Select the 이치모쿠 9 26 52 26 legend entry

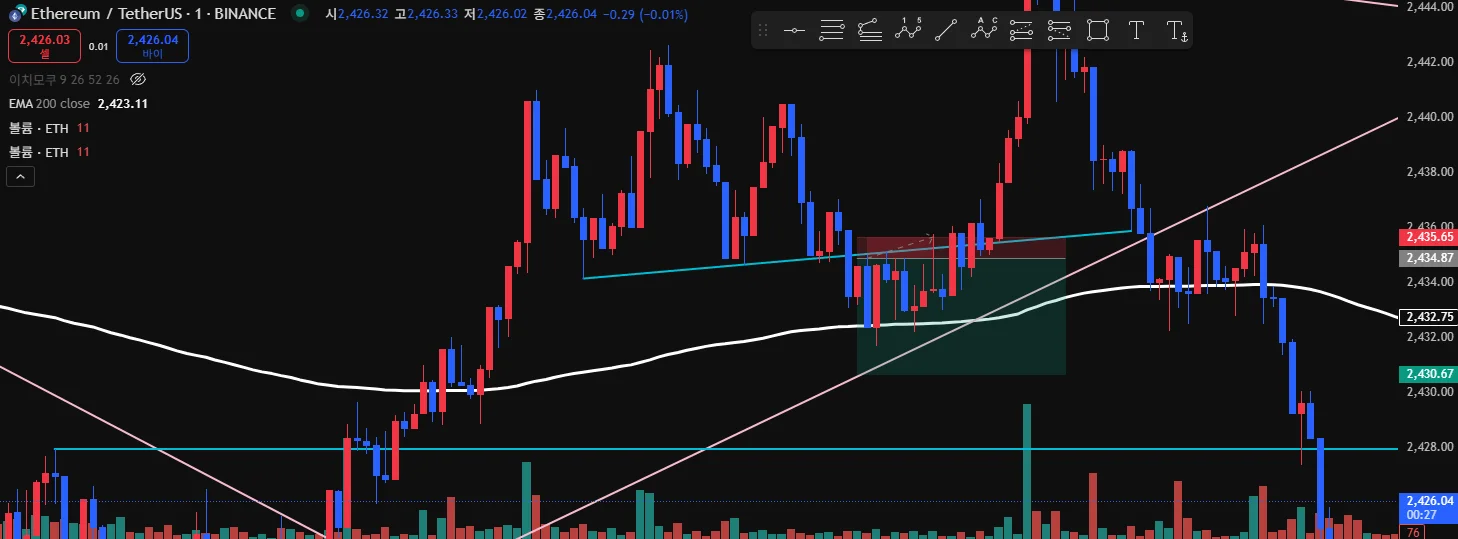pyautogui.click(x=64, y=79)
